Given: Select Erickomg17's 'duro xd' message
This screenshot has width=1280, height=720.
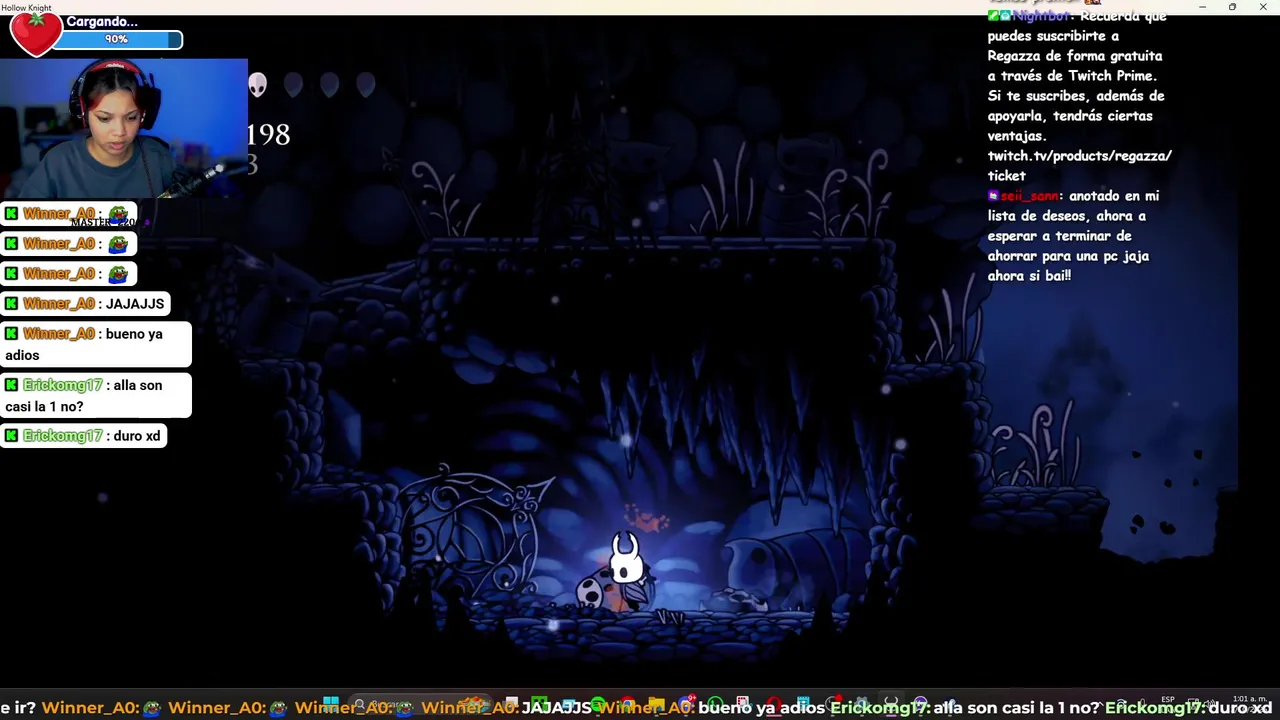Looking at the screenshot, I should point(83,436).
